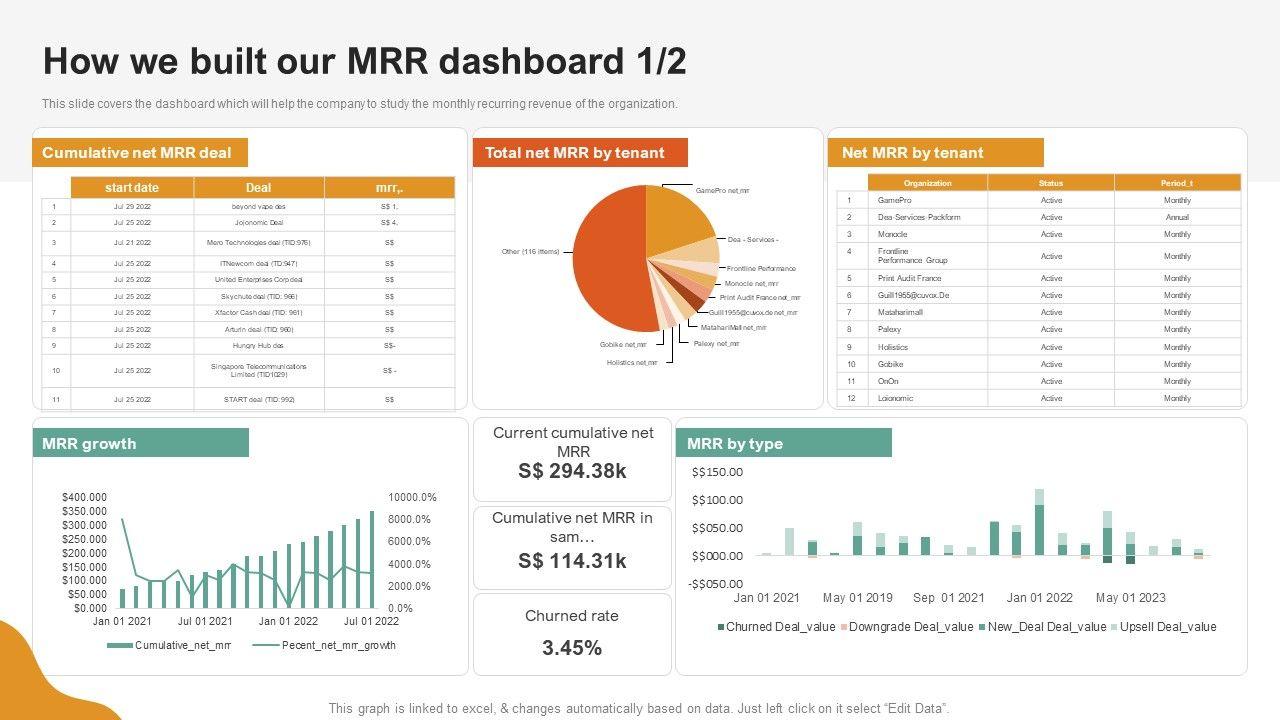Select the subtitle sentence about monthly recurring revenue
1280x720 pixels.
(x=360, y=104)
